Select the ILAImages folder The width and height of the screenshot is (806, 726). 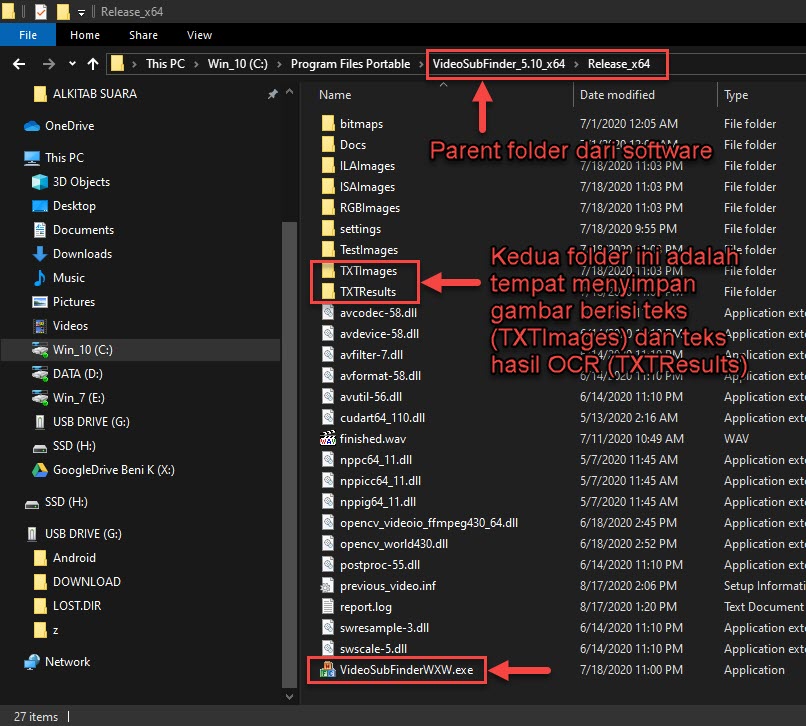[367, 166]
